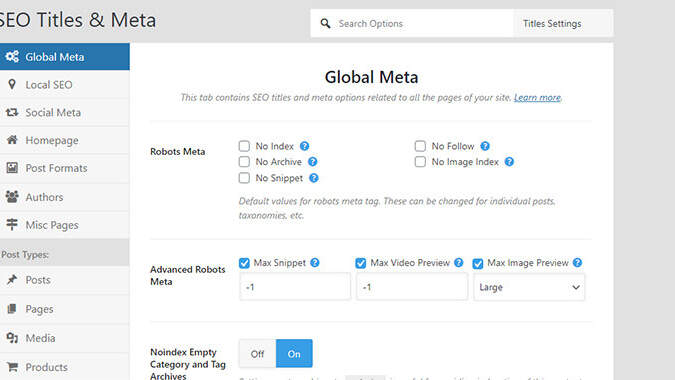Screen dimensions: 675x380
Task: Open the Local SEO tab
Action: (x=65, y=85)
